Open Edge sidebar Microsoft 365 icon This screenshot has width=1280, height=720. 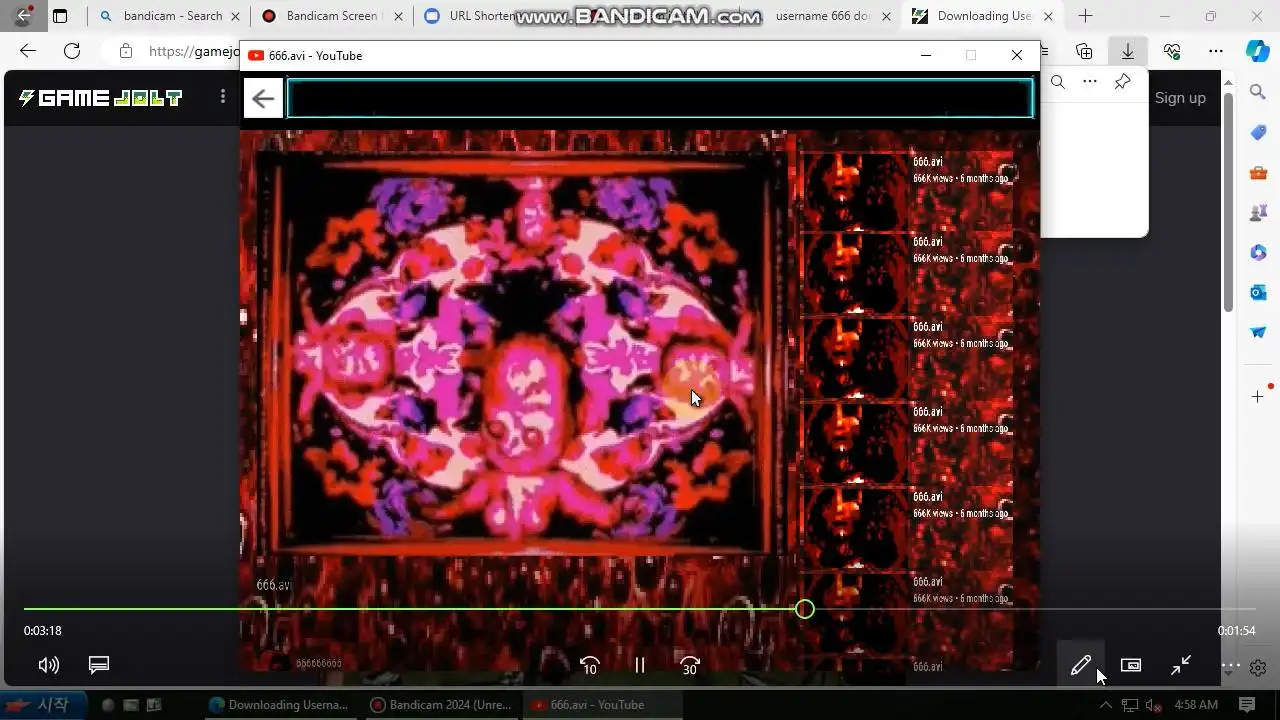tap(1258, 252)
